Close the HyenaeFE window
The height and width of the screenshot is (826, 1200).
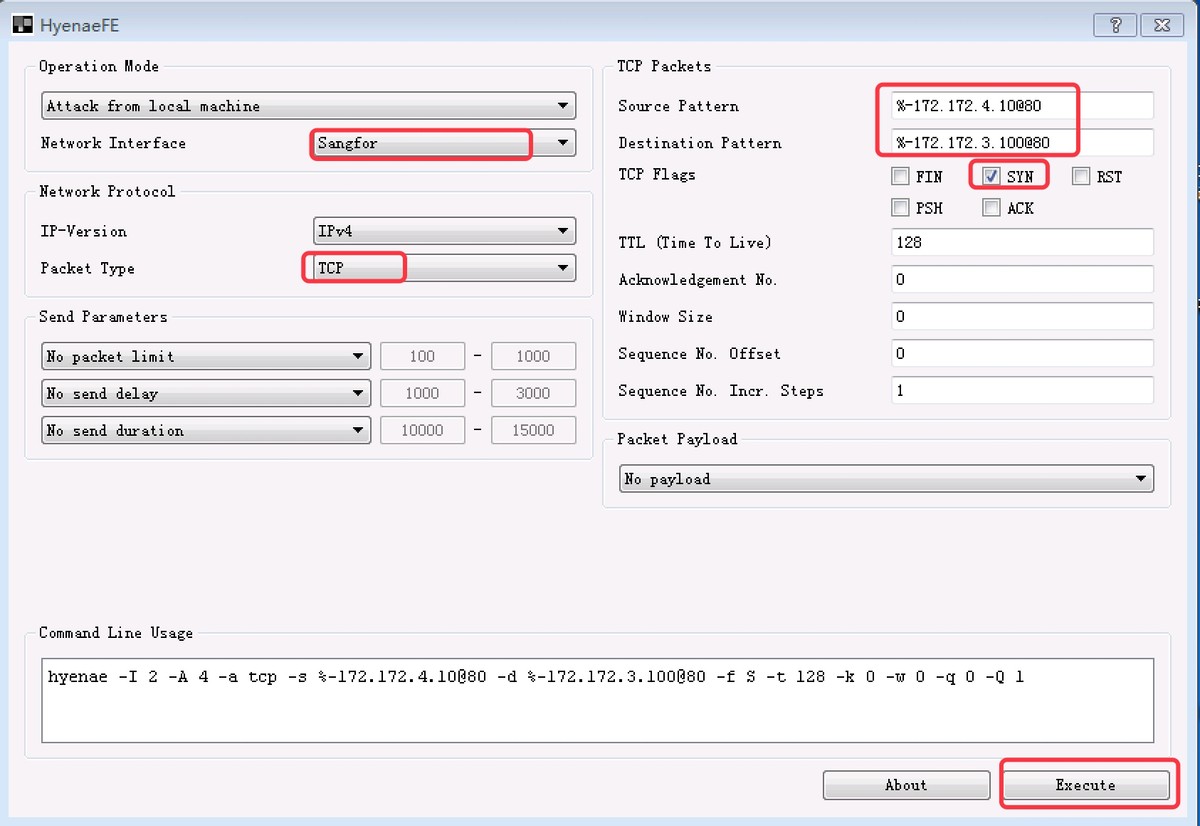pos(1160,25)
